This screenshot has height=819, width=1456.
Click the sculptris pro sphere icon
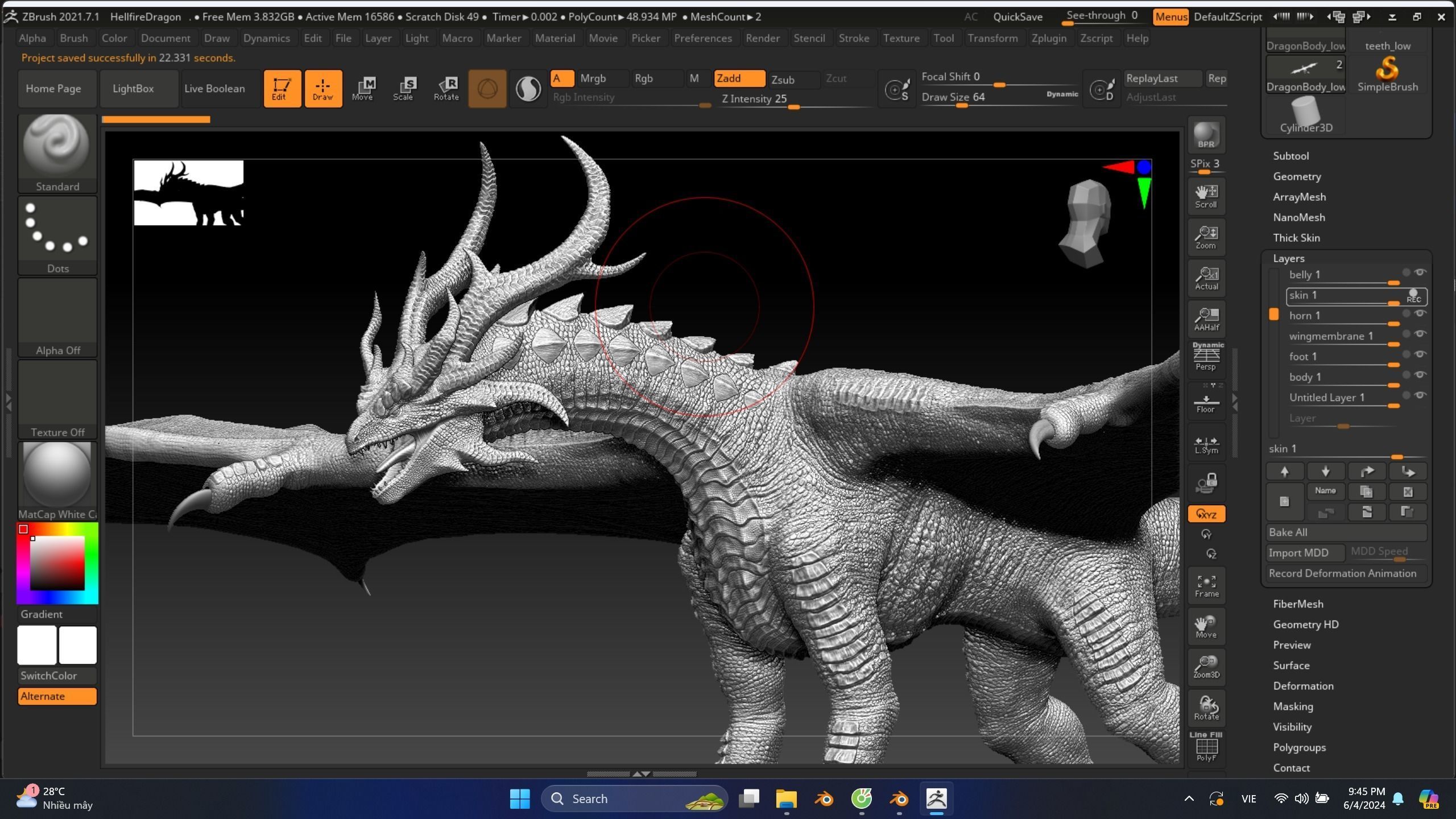point(528,89)
